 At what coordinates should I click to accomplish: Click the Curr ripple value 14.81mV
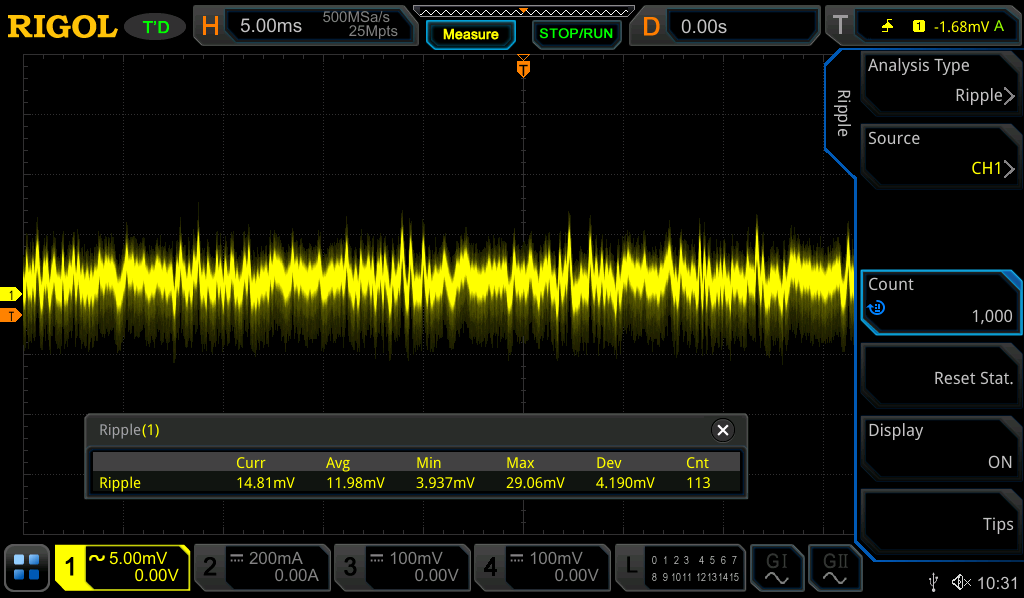tap(265, 483)
